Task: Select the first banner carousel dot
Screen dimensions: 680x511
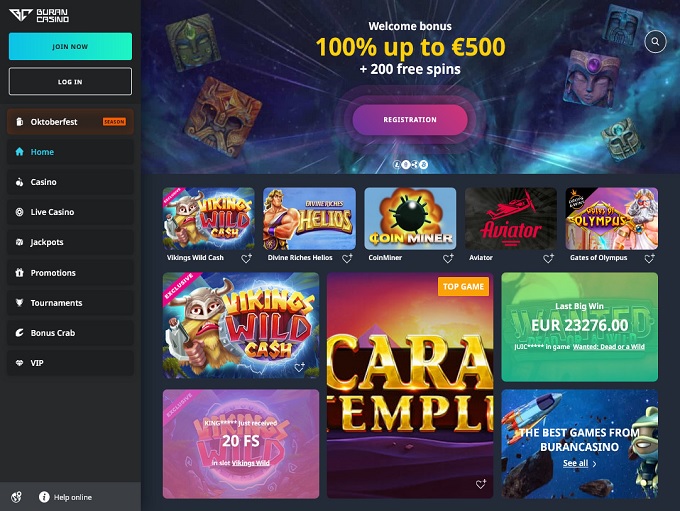Action: (x=396, y=164)
